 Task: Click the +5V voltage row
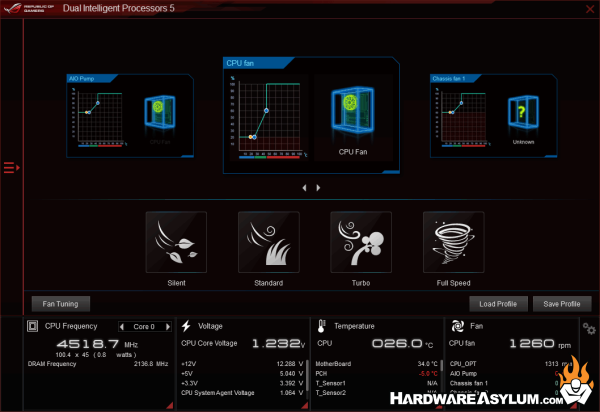[x=242, y=373]
